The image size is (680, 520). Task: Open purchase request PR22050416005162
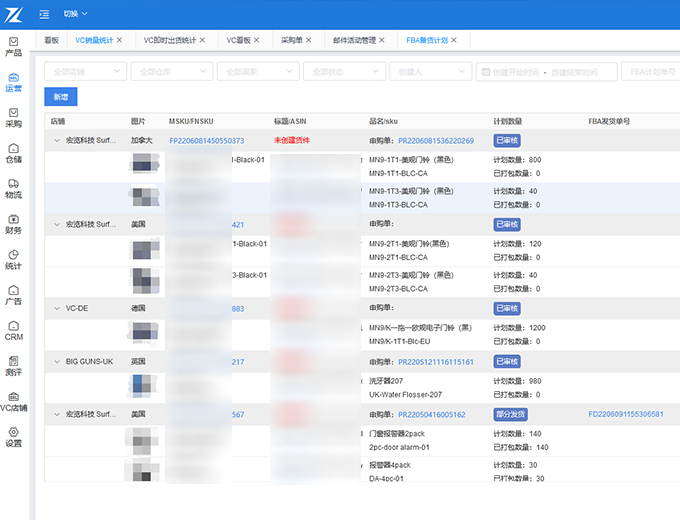[432, 415]
